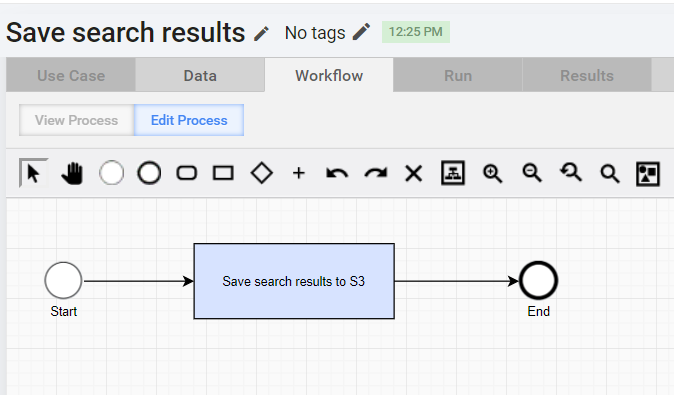Select the pointer selection tool
The width and height of the screenshot is (674, 395).
34,173
